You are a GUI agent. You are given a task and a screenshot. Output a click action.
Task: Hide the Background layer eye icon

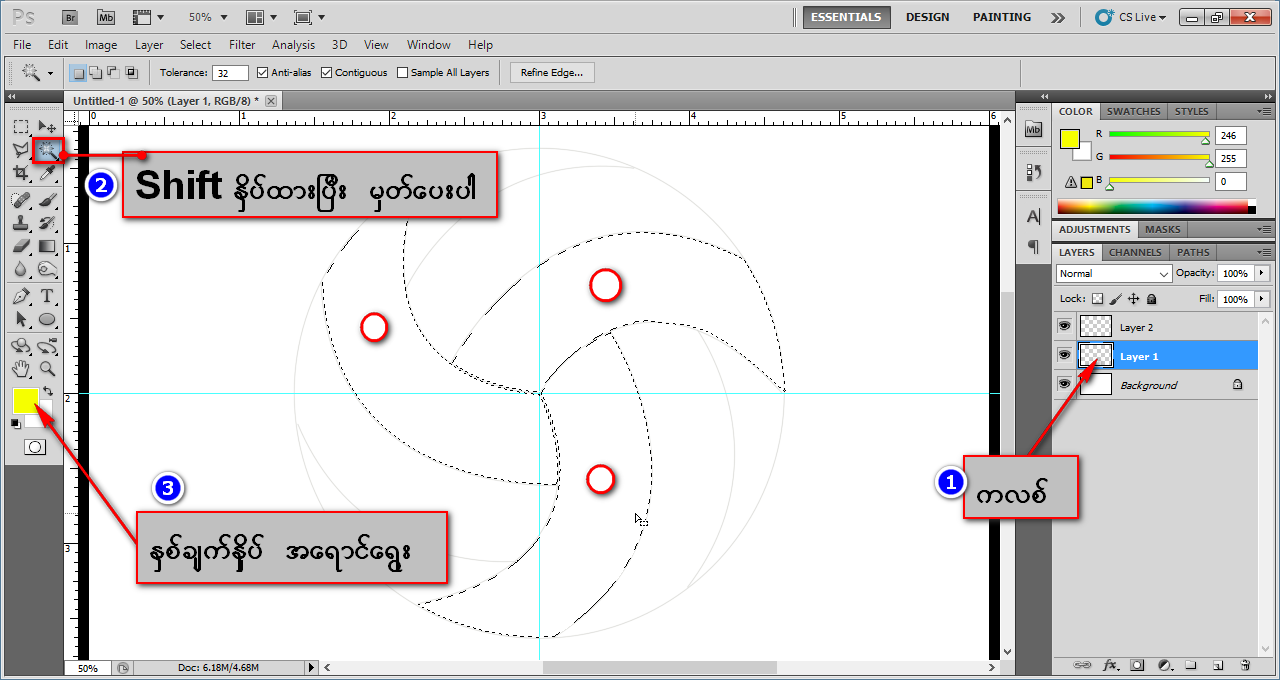point(1064,384)
